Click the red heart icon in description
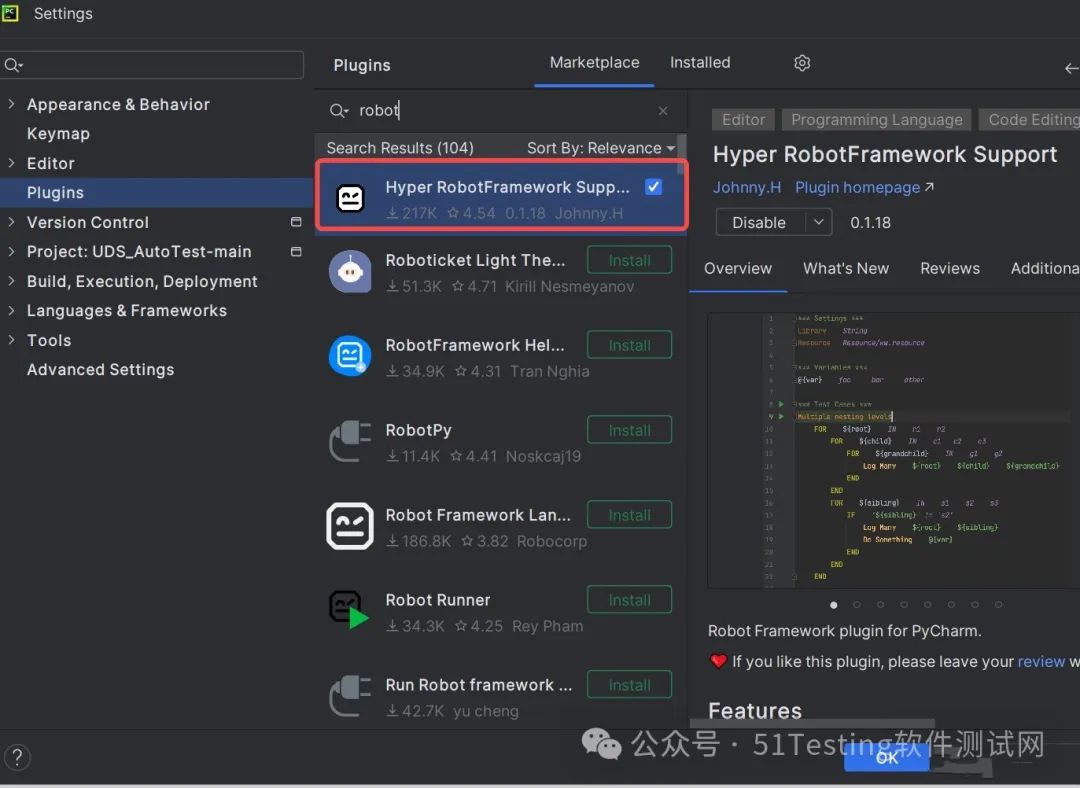1080x788 pixels. [718, 661]
